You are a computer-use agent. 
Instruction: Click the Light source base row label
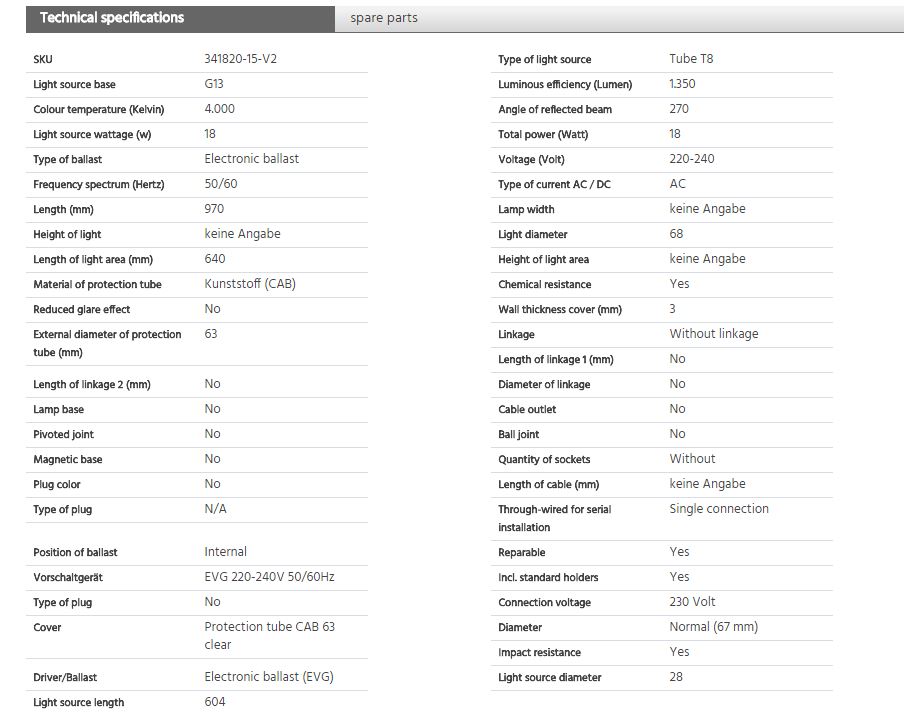pos(74,84)
